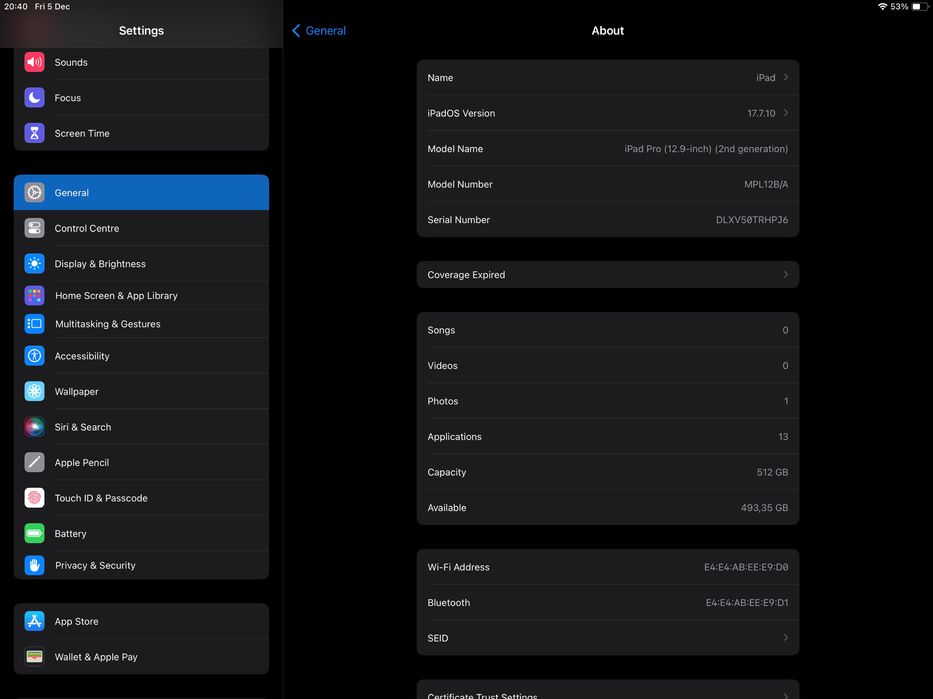Tap the App Store icon
The width and height of the screenshot is (933, 699).
coord(35,621)
